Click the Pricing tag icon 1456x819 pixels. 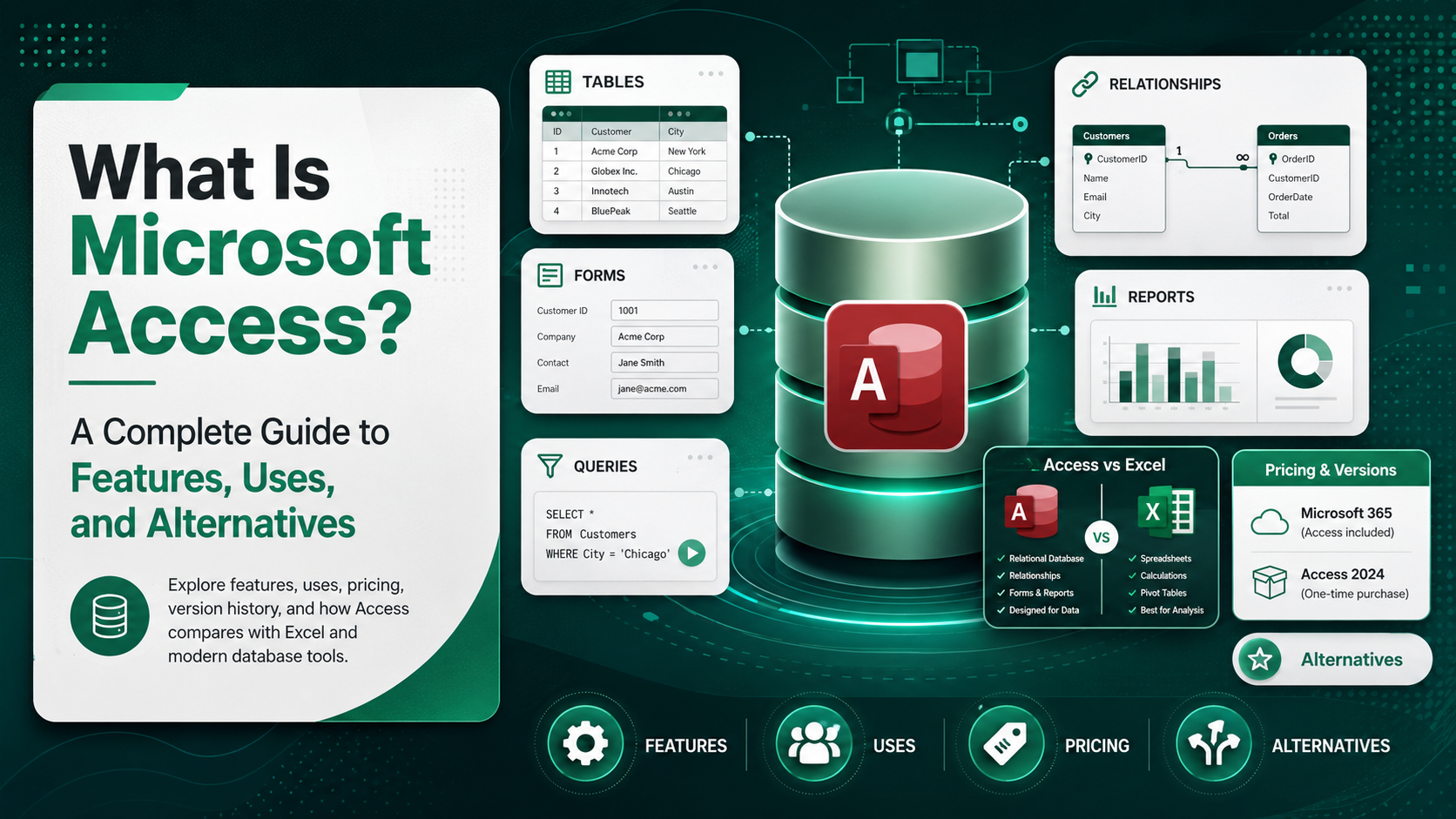[x=1006, y=744]
